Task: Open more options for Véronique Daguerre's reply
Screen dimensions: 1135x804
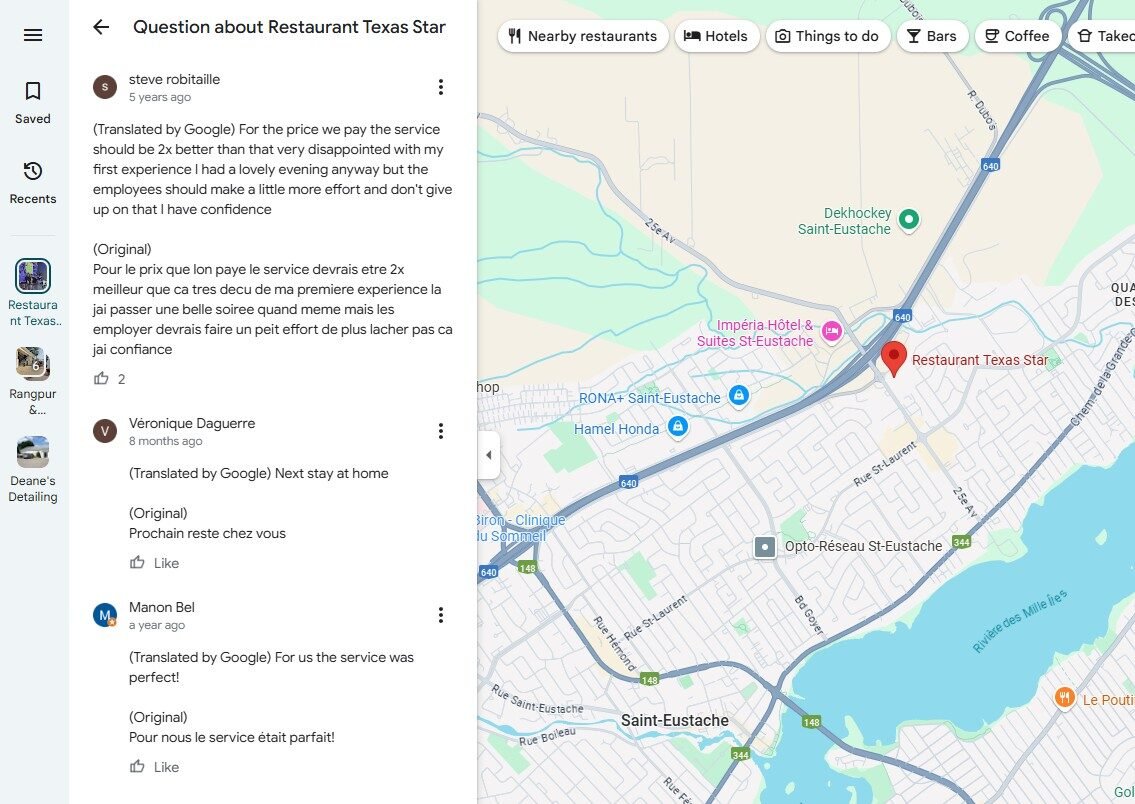Action: (440, 431)
